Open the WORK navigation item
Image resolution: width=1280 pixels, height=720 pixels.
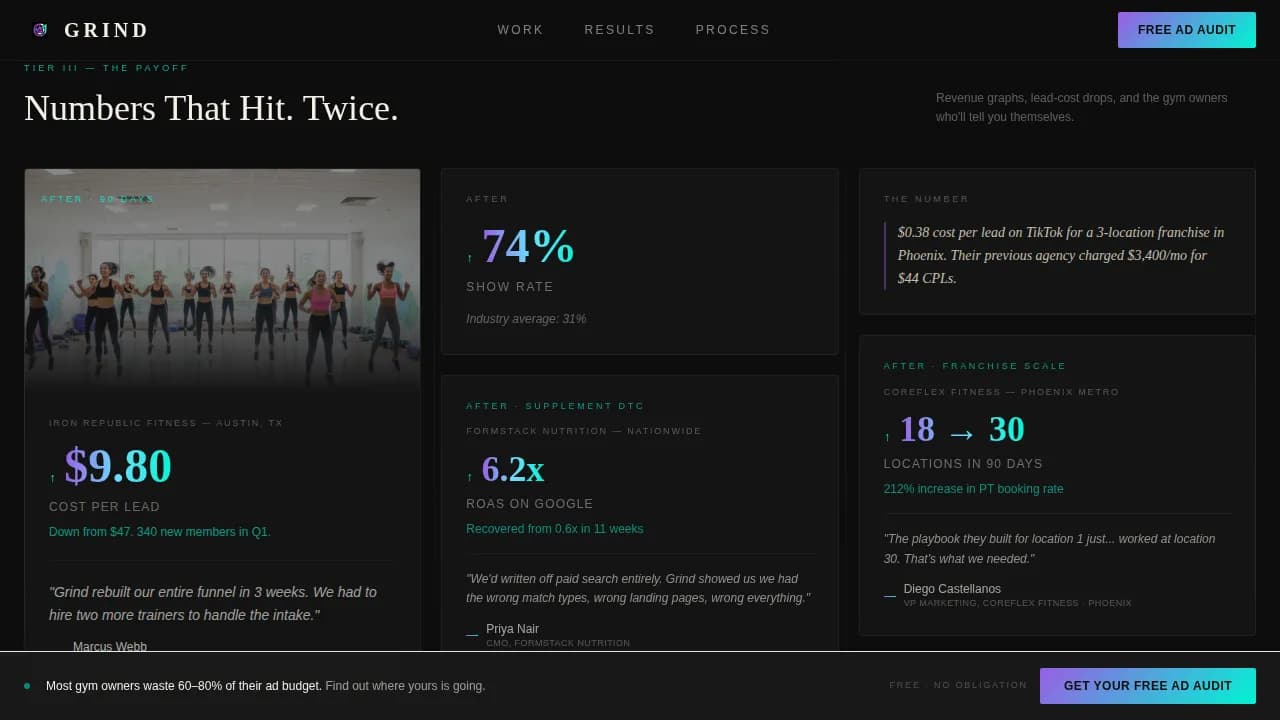point(520,30)
